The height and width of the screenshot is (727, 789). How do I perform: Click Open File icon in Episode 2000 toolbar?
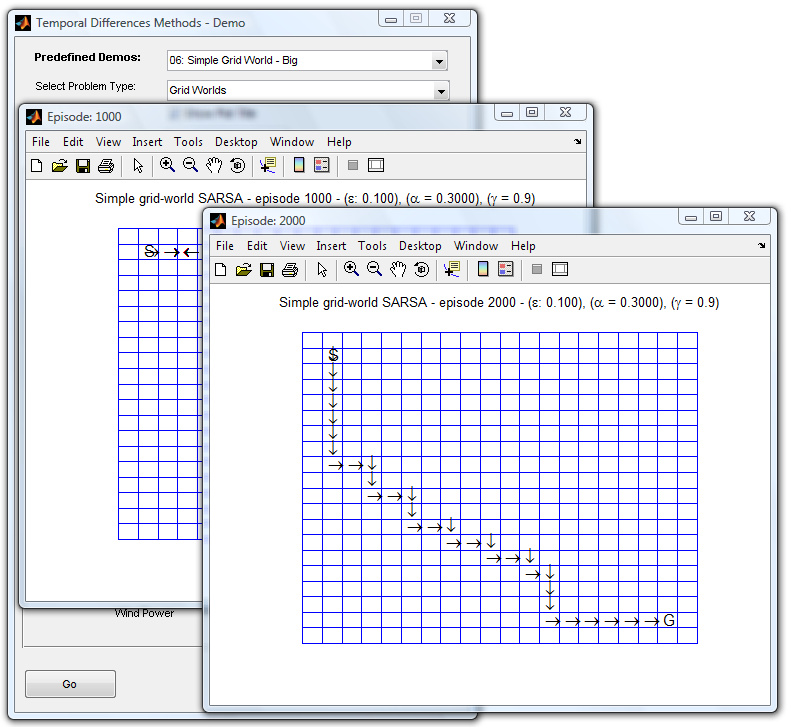244,270
